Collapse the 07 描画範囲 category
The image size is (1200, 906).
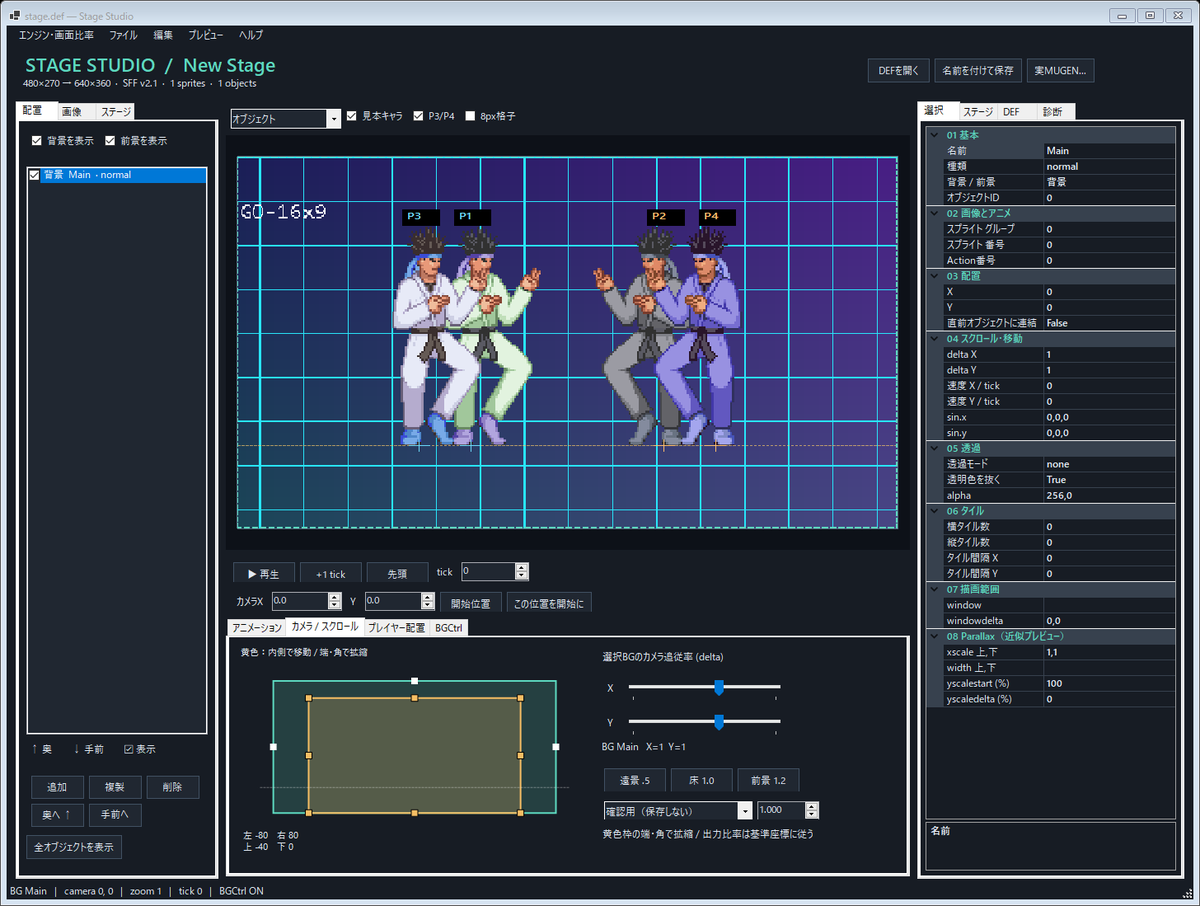tap(935, 589)
